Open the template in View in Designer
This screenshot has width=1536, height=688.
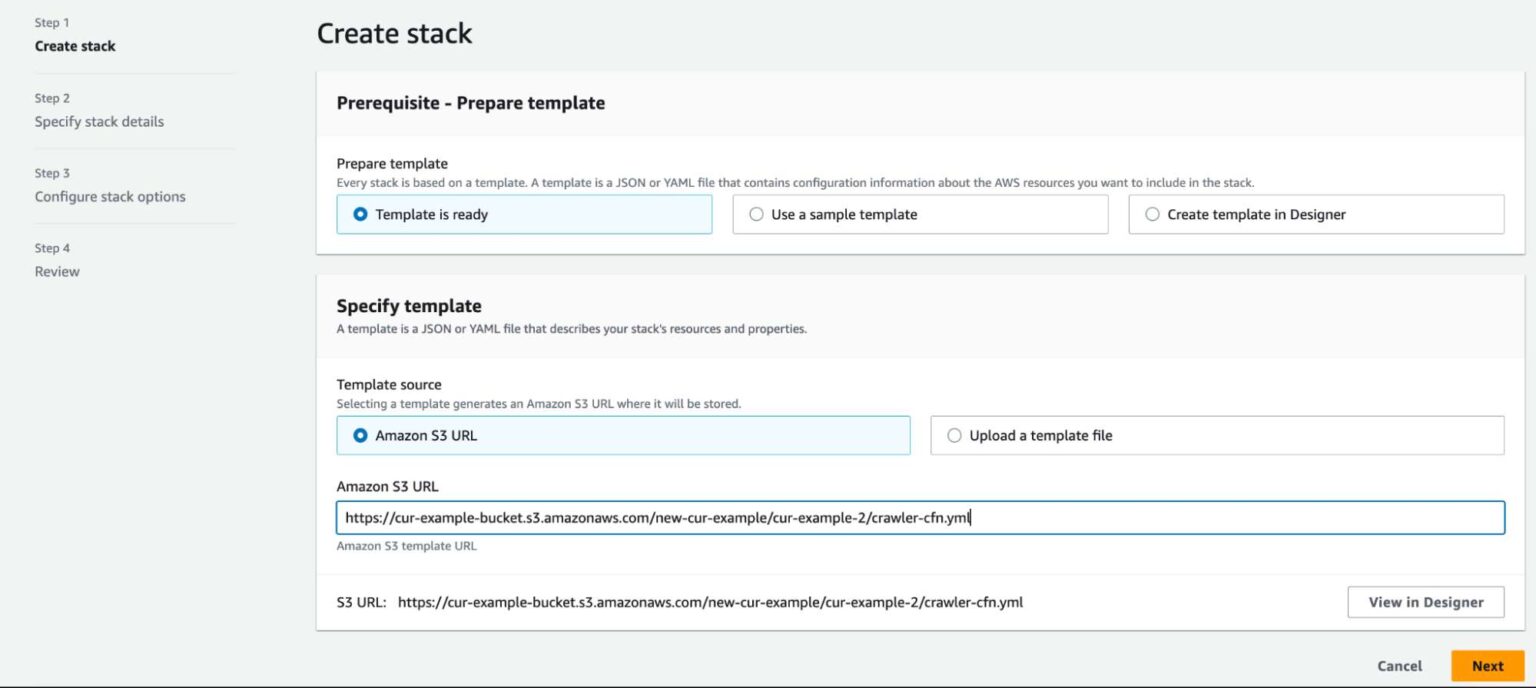click(1425, 602)
